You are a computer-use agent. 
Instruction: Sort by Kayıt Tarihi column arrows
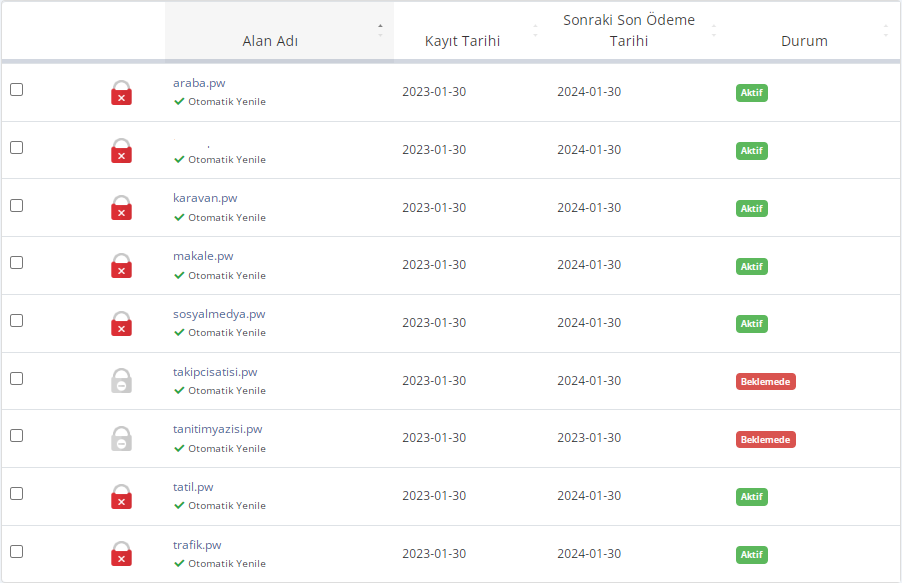click(536, 31)
